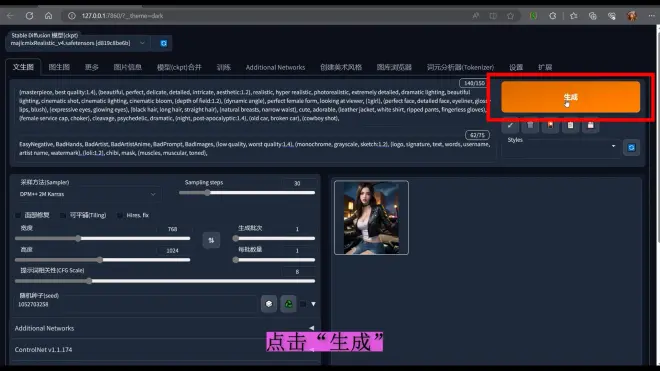The width and height of the screenshot is (660, 371).
Task: Enable 可平铺(Tiling) checkbox
Action: [x=63, y=215]
